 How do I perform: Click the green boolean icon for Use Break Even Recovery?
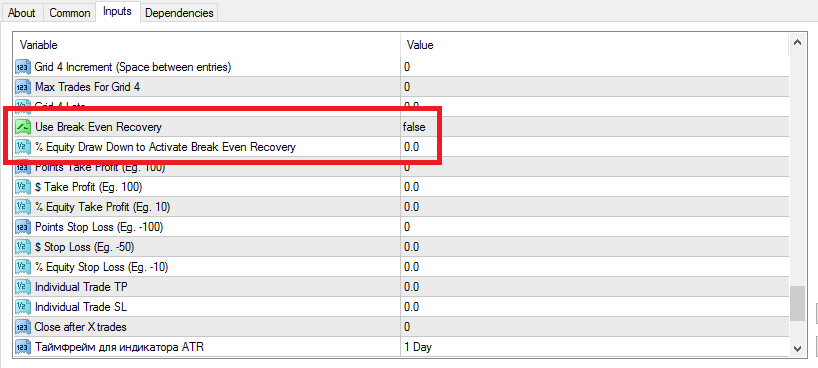click(x=23, y=127)
